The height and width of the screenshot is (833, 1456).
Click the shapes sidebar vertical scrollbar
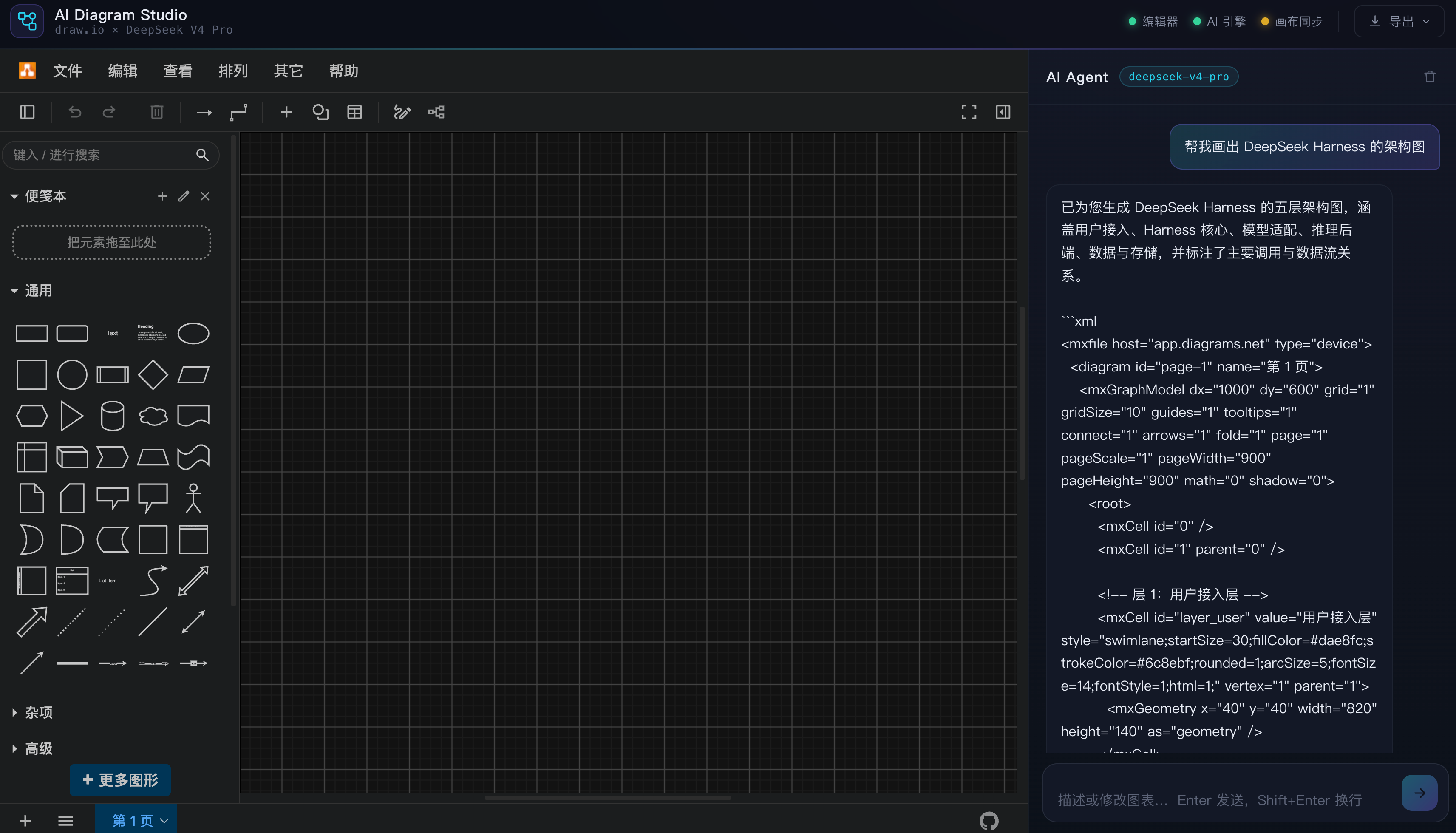click(233, 370)
